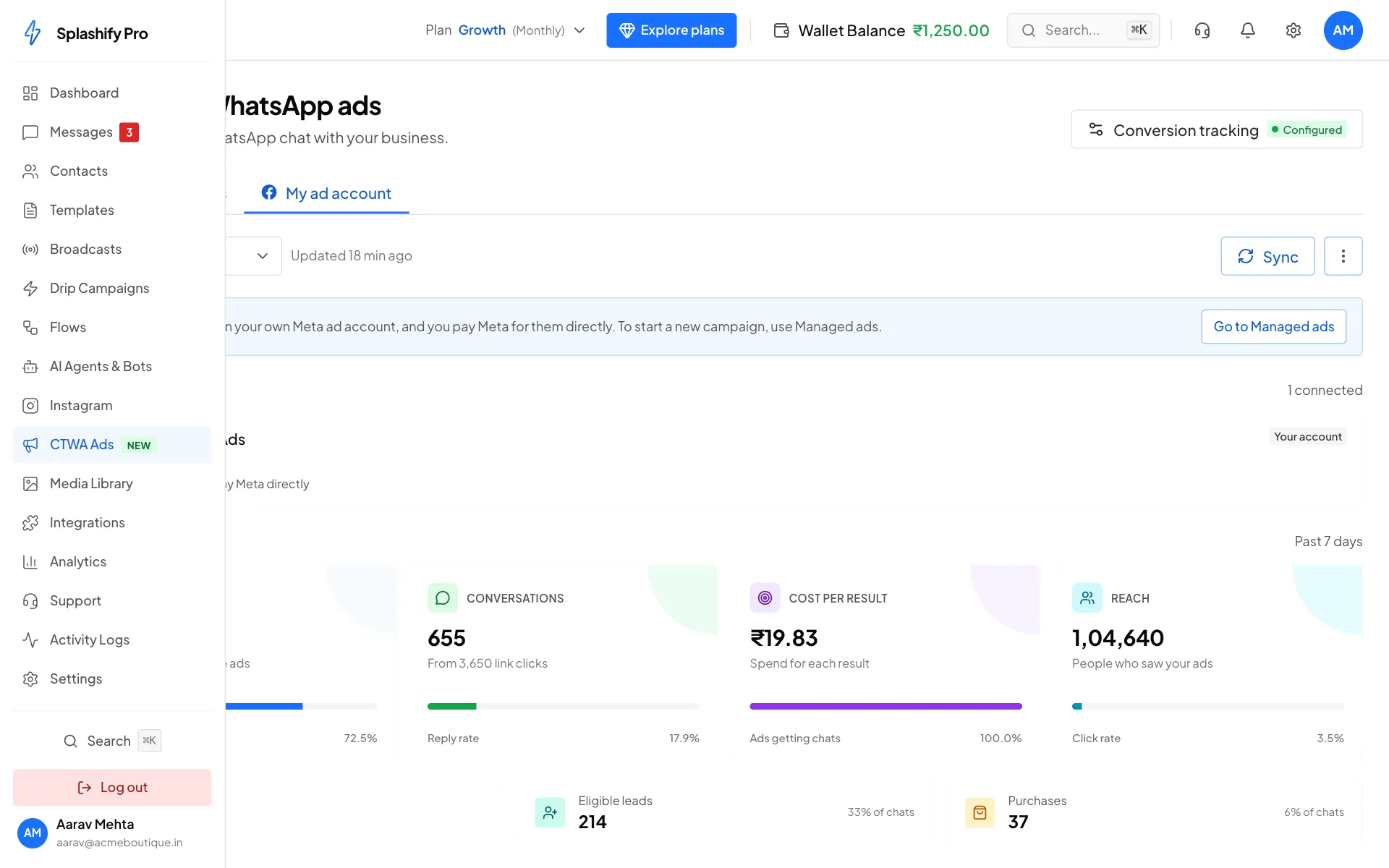Click Go to Managed ads
Screen dimensions: 1389x868
(1274, 327)
